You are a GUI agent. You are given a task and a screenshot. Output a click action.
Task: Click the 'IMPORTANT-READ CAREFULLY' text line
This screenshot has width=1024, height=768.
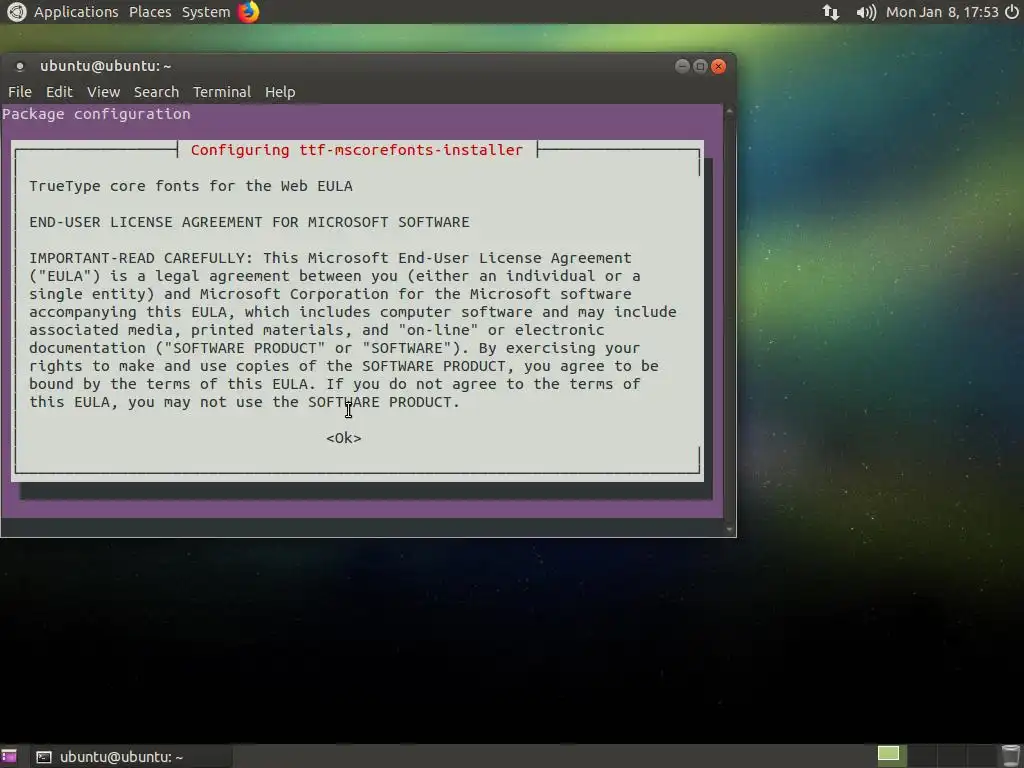click(x=330, y=258)
